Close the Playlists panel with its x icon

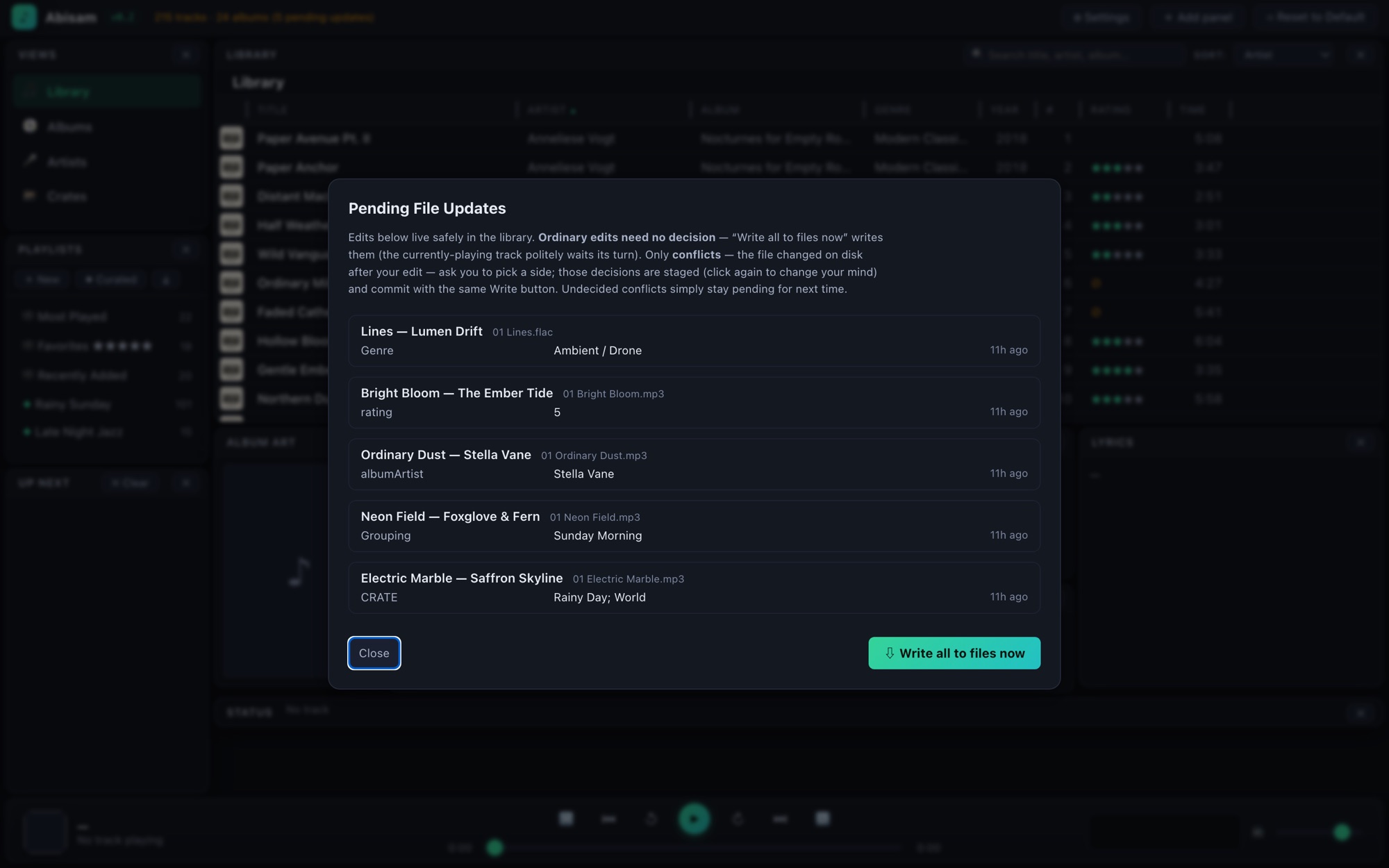[185, 249]
